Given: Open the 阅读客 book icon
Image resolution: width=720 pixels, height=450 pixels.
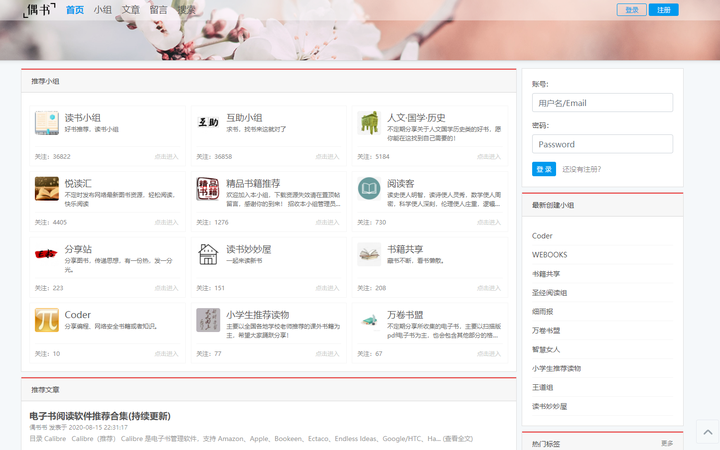Looking at the screenshot, I should coord(369,188).
